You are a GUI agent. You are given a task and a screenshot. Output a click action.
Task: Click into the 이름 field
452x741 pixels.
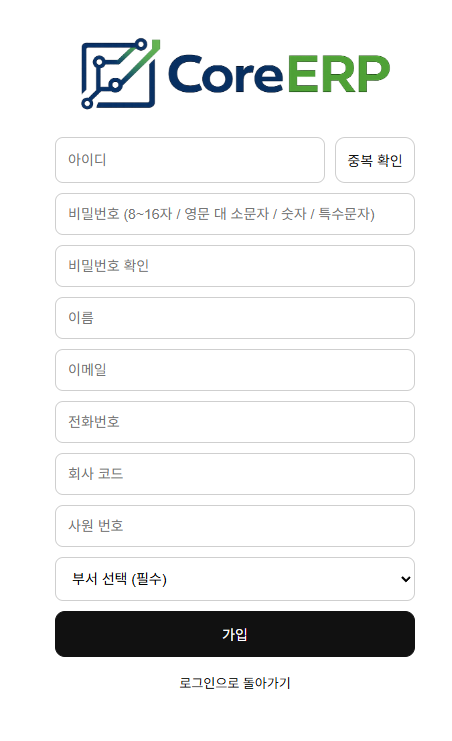235,318
